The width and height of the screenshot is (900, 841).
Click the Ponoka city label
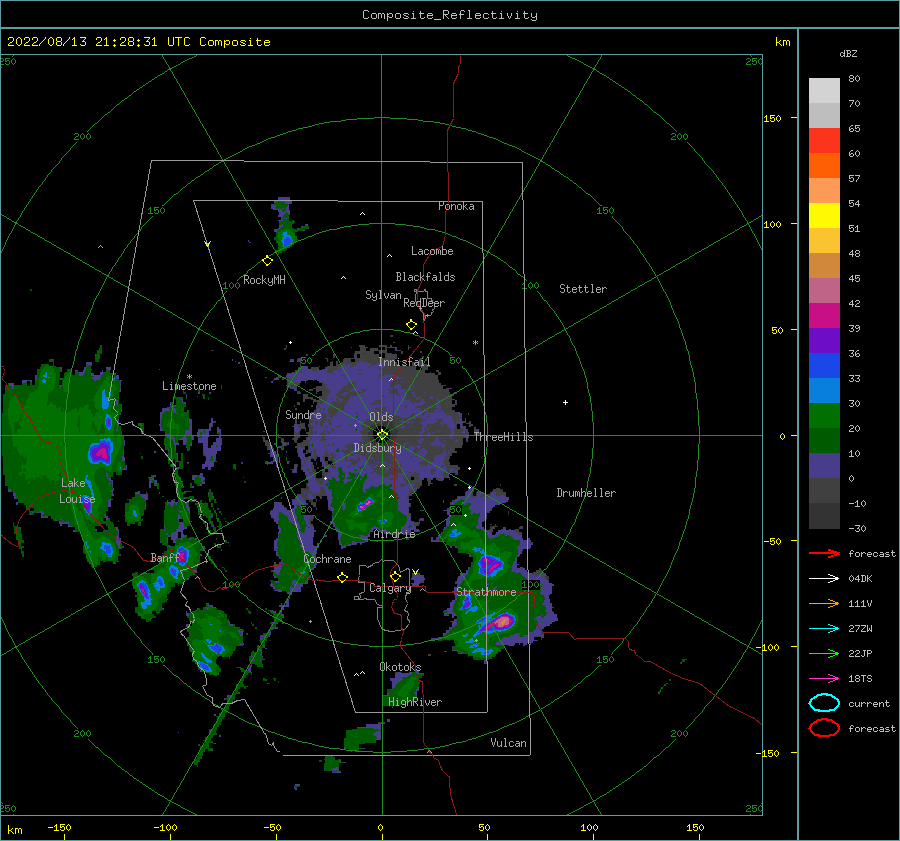456,206
